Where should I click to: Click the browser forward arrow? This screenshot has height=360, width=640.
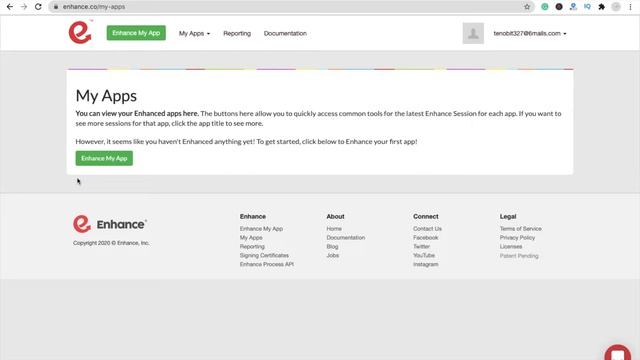pyautogui.click(x=24, y=7)
